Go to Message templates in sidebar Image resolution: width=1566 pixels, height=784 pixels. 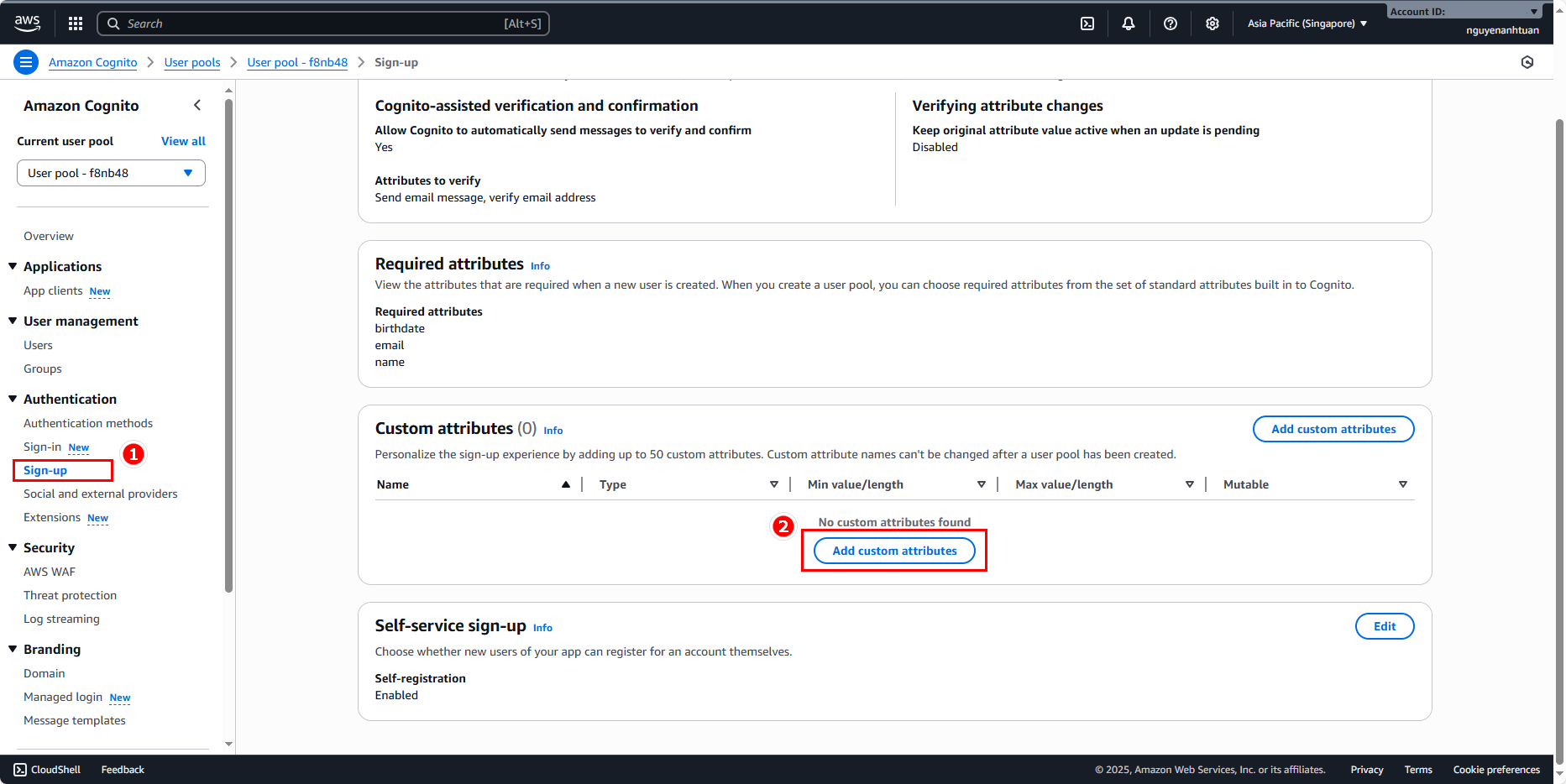(x=75, y=720)
